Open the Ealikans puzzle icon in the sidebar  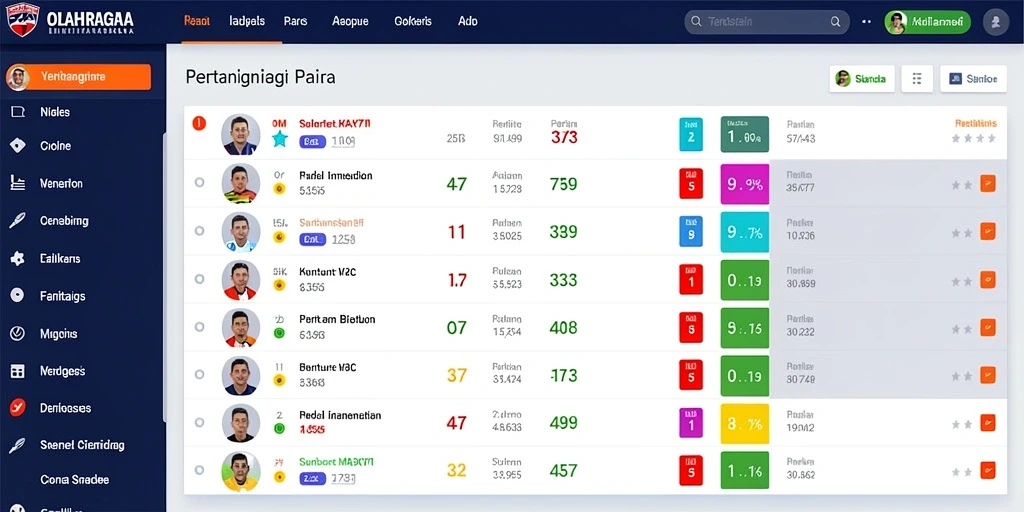click(x=18, y=259)
